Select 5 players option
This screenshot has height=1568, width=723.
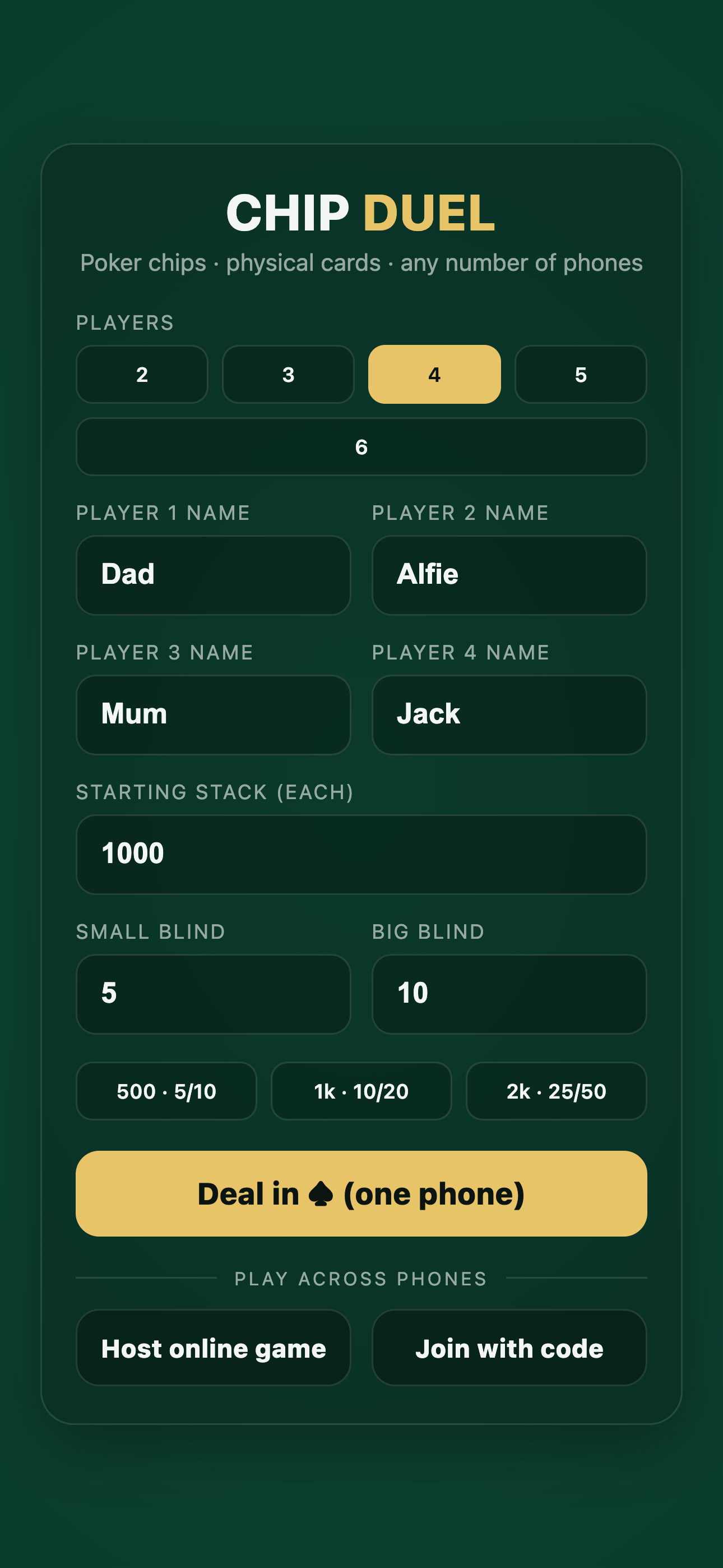[x=581, y=375]
